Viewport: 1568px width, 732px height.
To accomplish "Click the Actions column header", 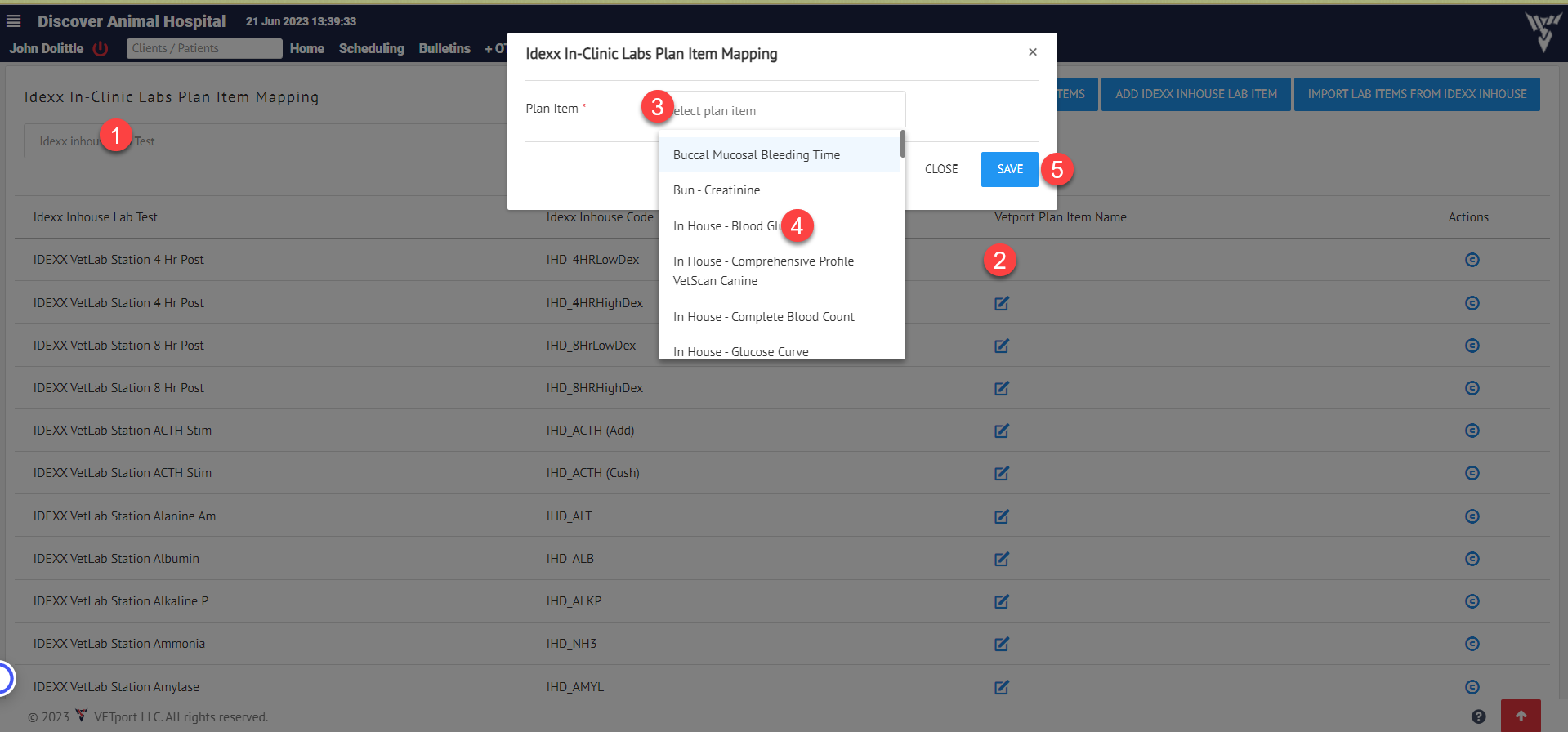I will point(1468,217).
